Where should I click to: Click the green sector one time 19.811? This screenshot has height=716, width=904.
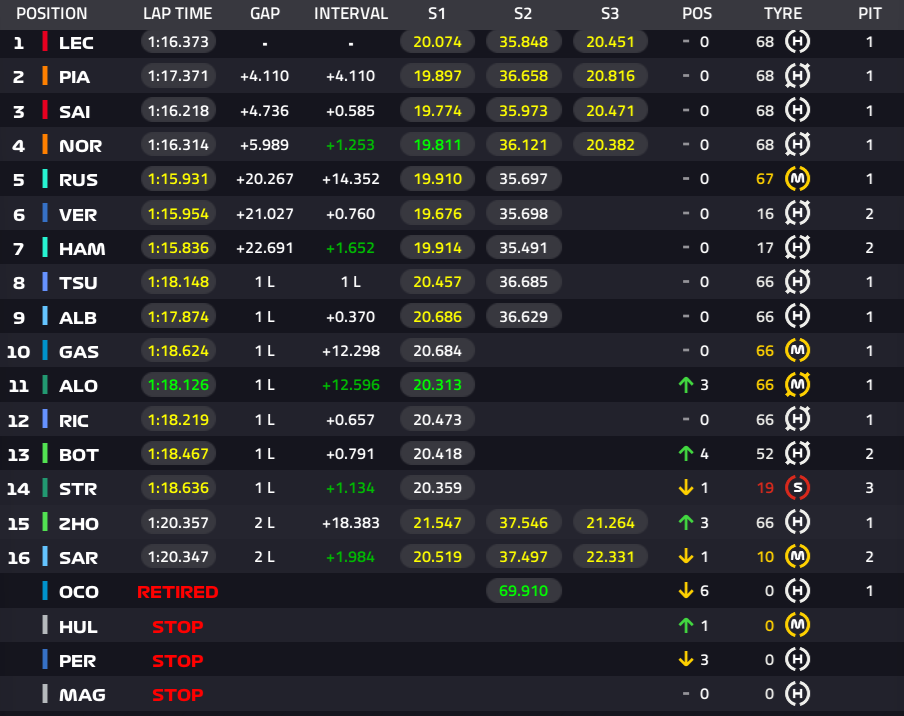437,145
